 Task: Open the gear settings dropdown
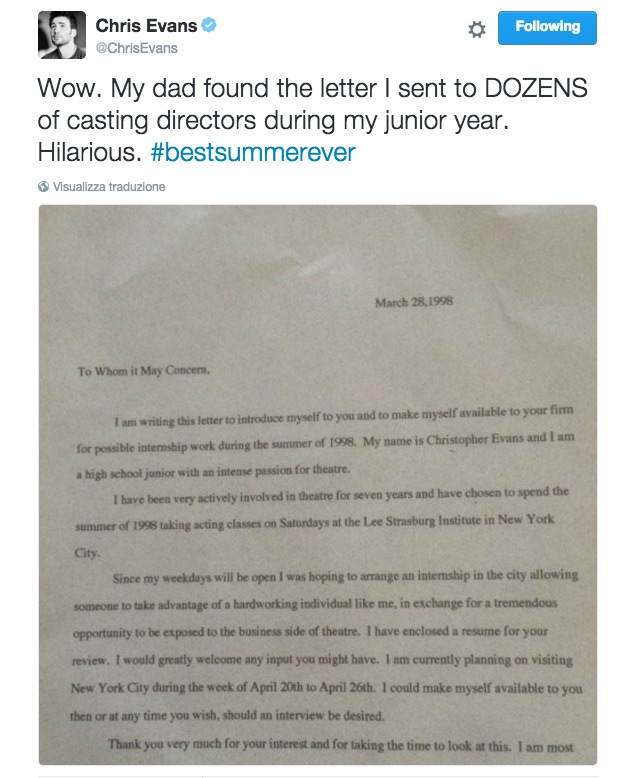coord(477,29)
